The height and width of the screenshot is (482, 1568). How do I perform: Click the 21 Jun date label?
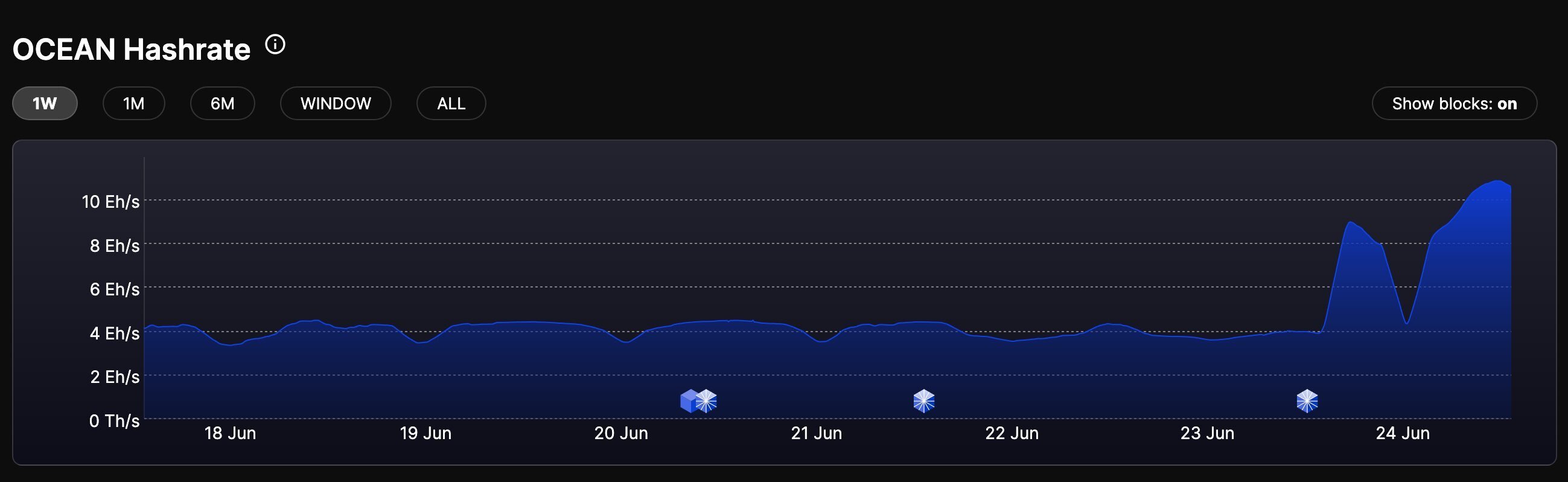click(816, 433)
